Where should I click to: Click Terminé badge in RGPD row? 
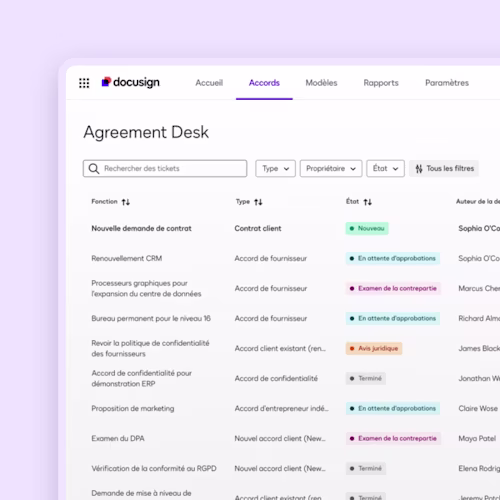366,468
